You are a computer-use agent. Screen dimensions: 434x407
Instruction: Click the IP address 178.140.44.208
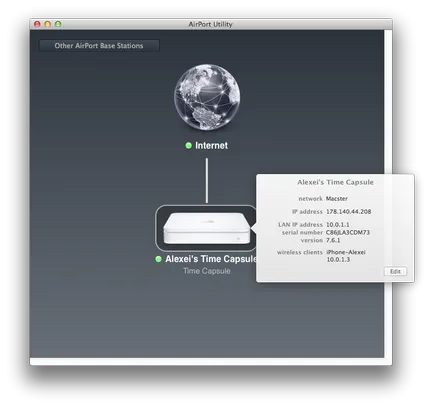pyautogui.click(x=348, y=212)
